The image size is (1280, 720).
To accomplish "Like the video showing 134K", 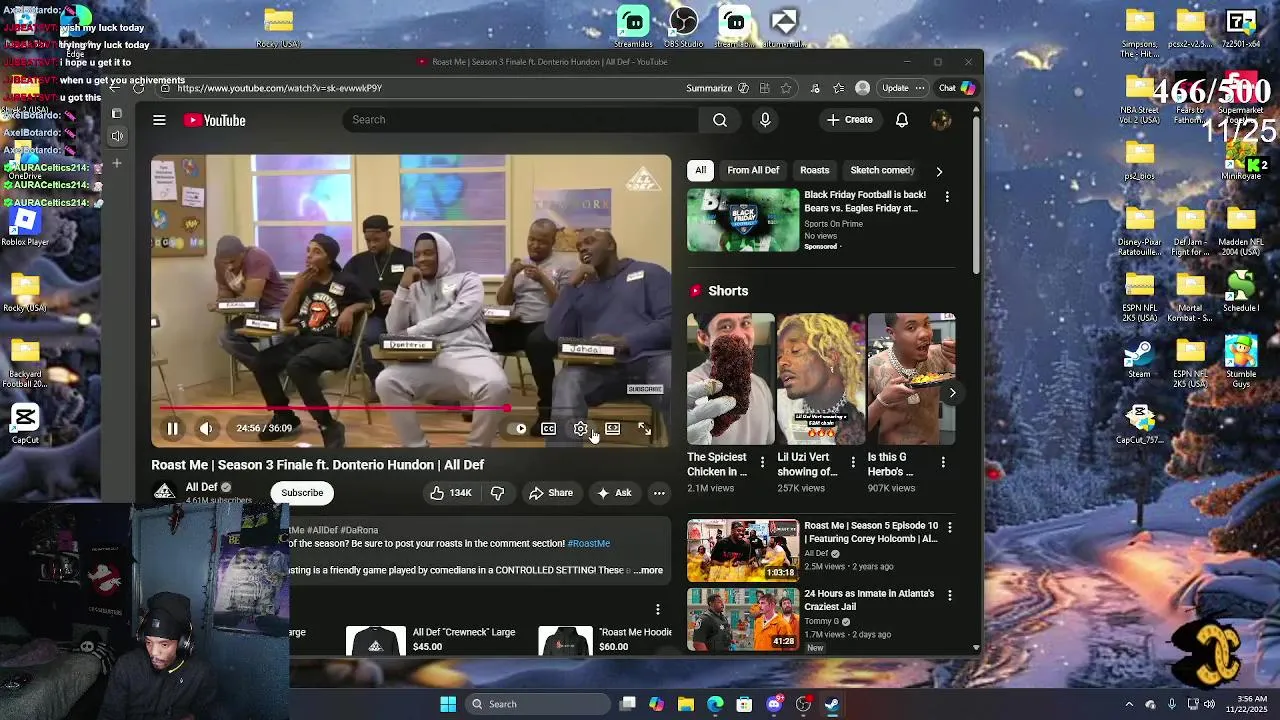I will (451, 493).
